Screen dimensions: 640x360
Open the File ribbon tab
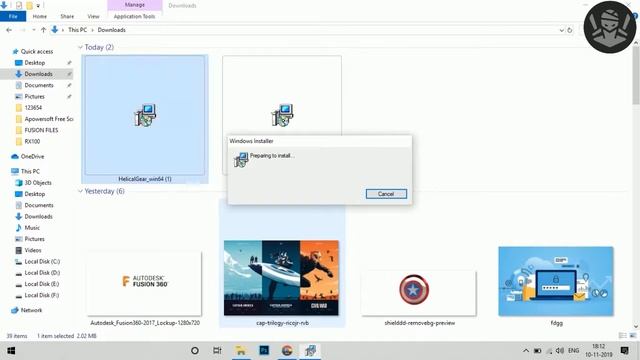tap(13, 16)
